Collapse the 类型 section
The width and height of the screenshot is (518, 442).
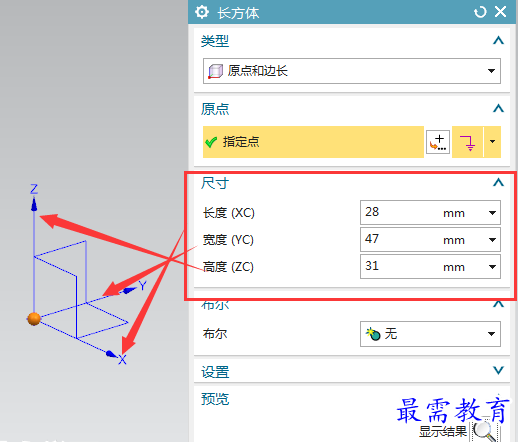pos(498,41)
